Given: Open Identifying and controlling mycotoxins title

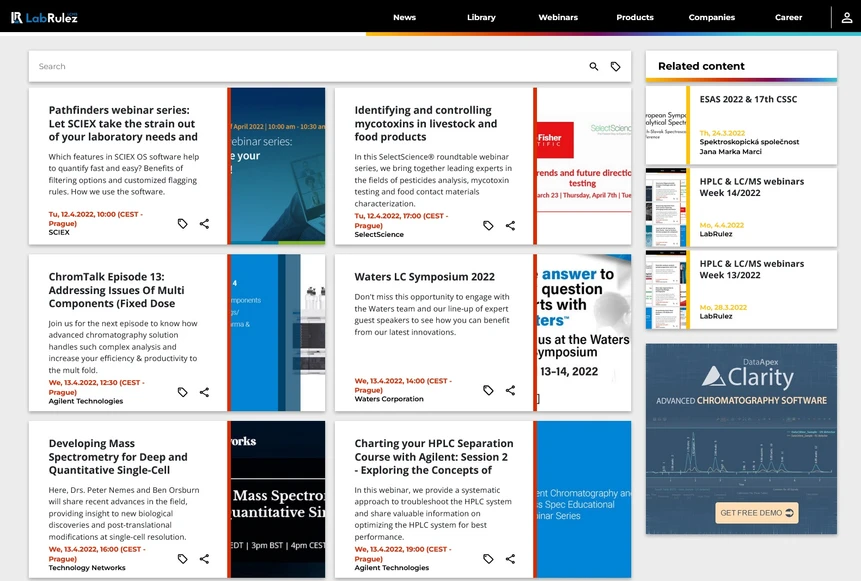Looking at the screenshot, I should tap(426, 124).
